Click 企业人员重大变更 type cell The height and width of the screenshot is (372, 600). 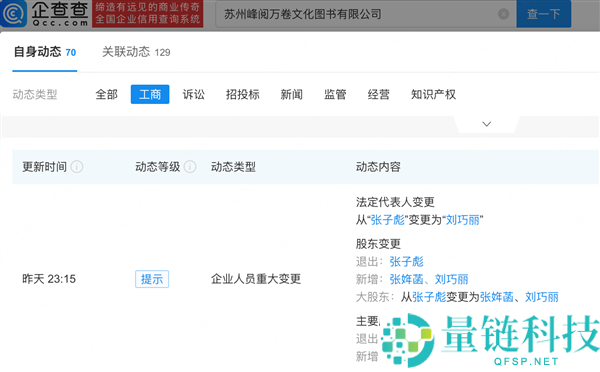pos(256,279)
